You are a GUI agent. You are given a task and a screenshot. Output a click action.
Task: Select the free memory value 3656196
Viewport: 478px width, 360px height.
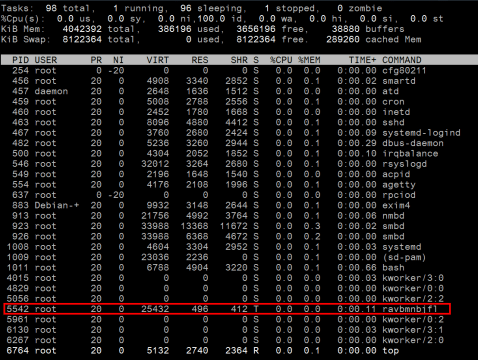(x=256, y=29)
